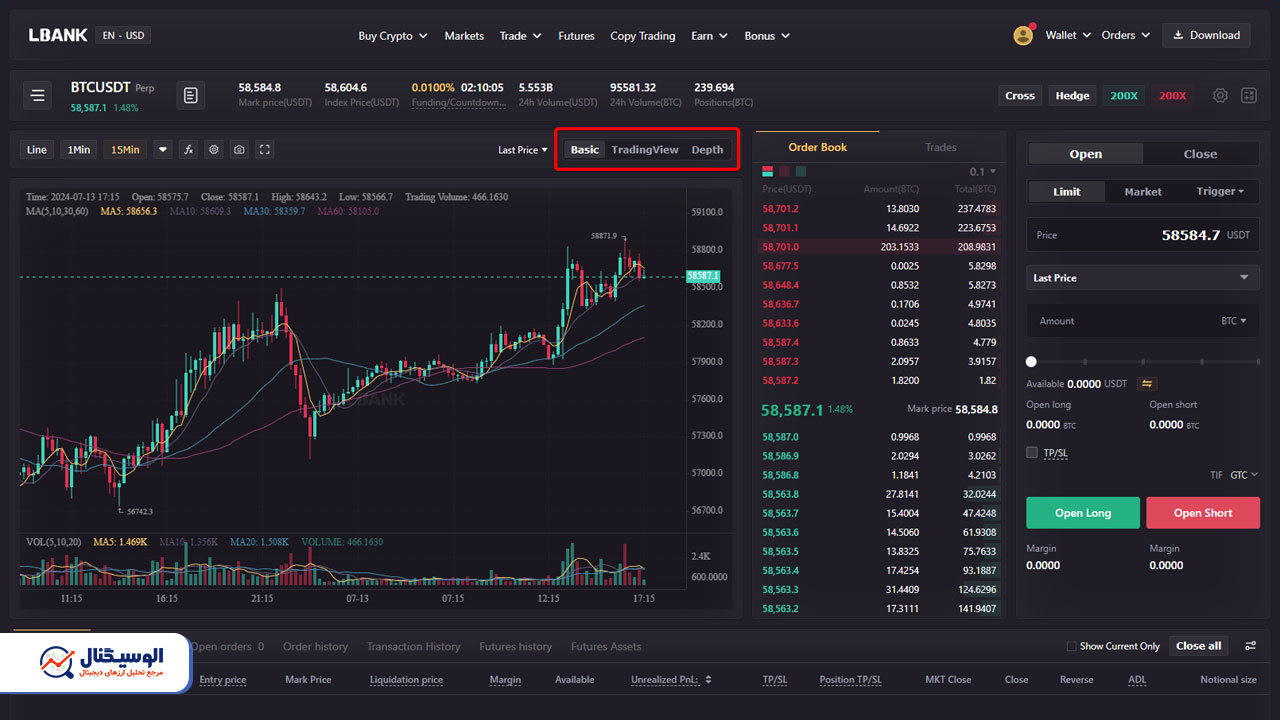Click the Hedge position mode button
The height and width of the screenshot is (720, 1280).
(x=1072, y=96)
